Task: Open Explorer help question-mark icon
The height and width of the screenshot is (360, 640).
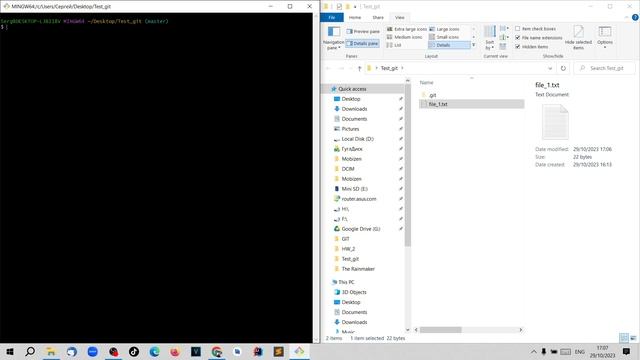Action: pos(635,17)
